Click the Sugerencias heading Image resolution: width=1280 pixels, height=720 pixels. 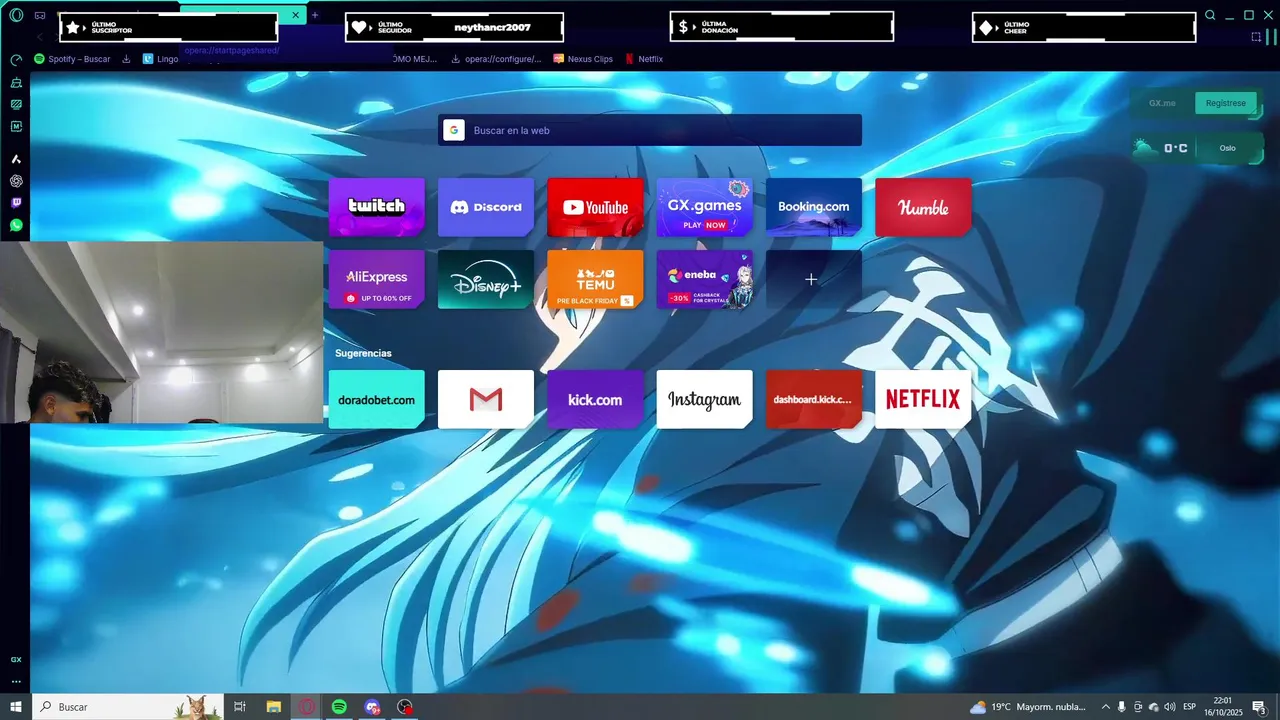click(x=363, y=353)
